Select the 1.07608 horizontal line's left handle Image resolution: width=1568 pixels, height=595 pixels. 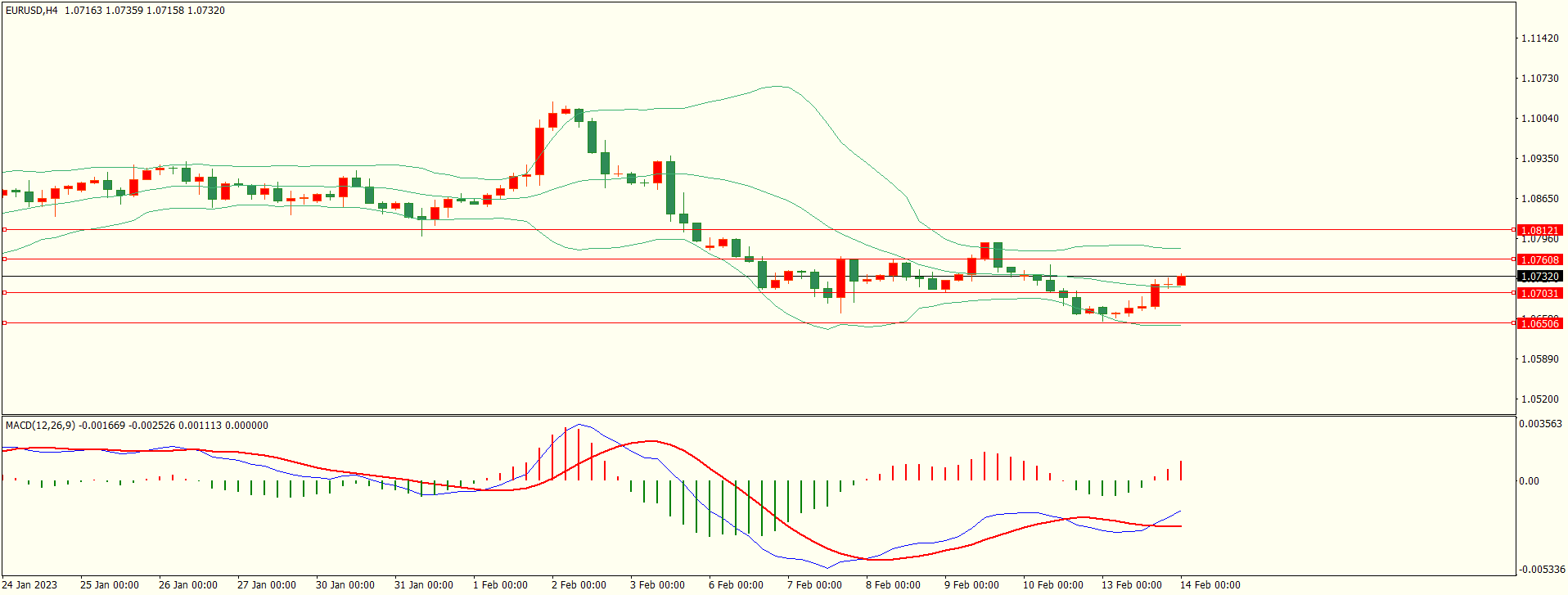point(4,259)
